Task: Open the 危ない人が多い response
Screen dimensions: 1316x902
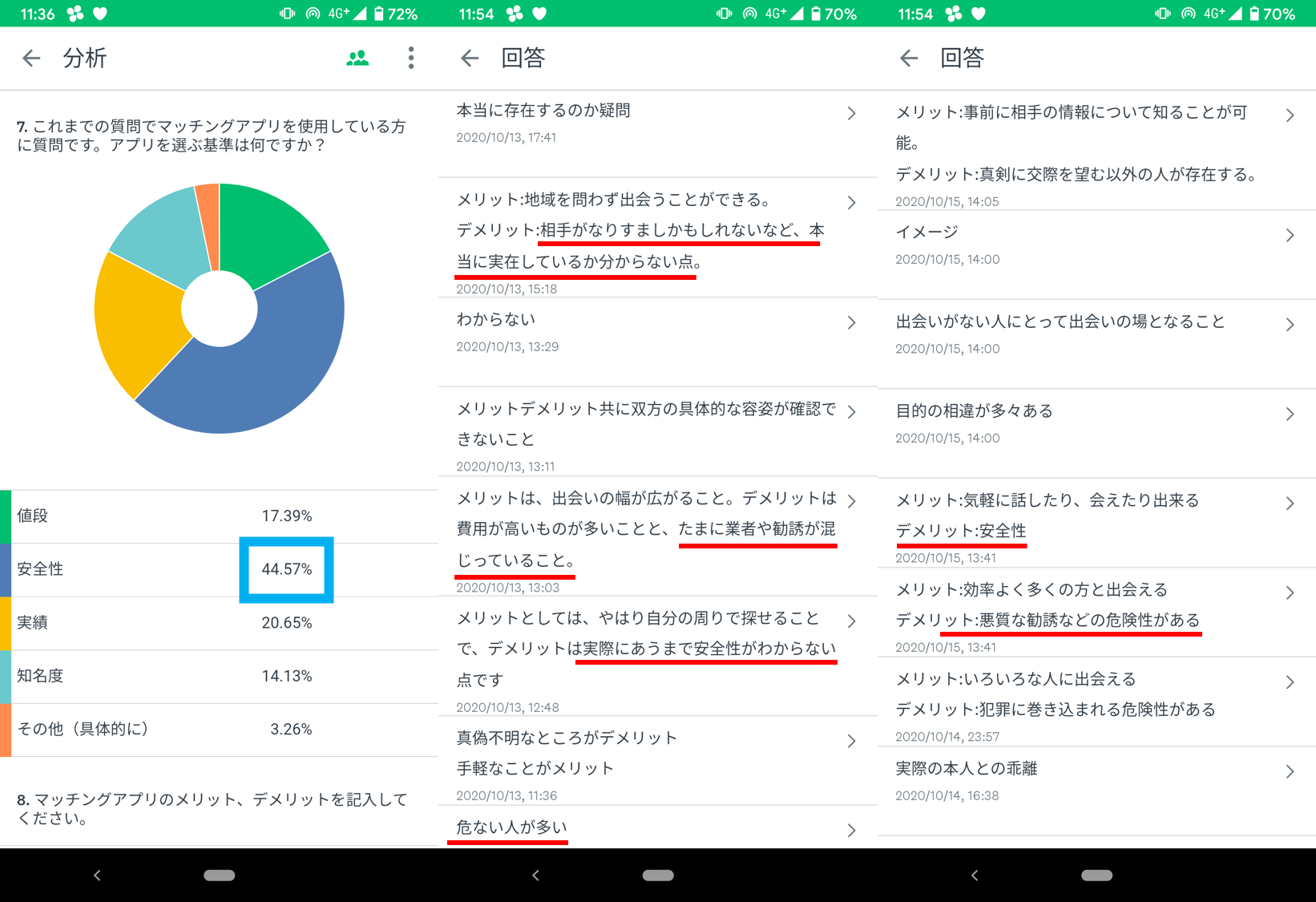Action: 657,827
